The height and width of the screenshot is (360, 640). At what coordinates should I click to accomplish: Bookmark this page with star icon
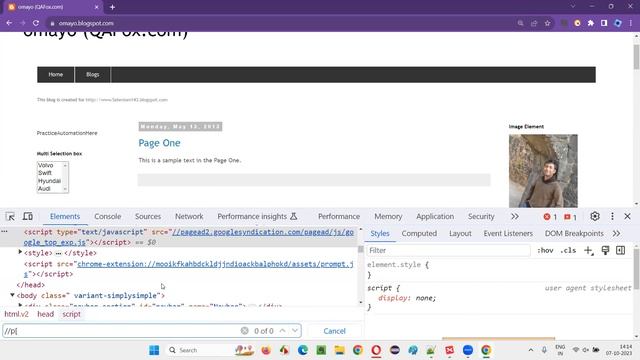tap(547, 23)
